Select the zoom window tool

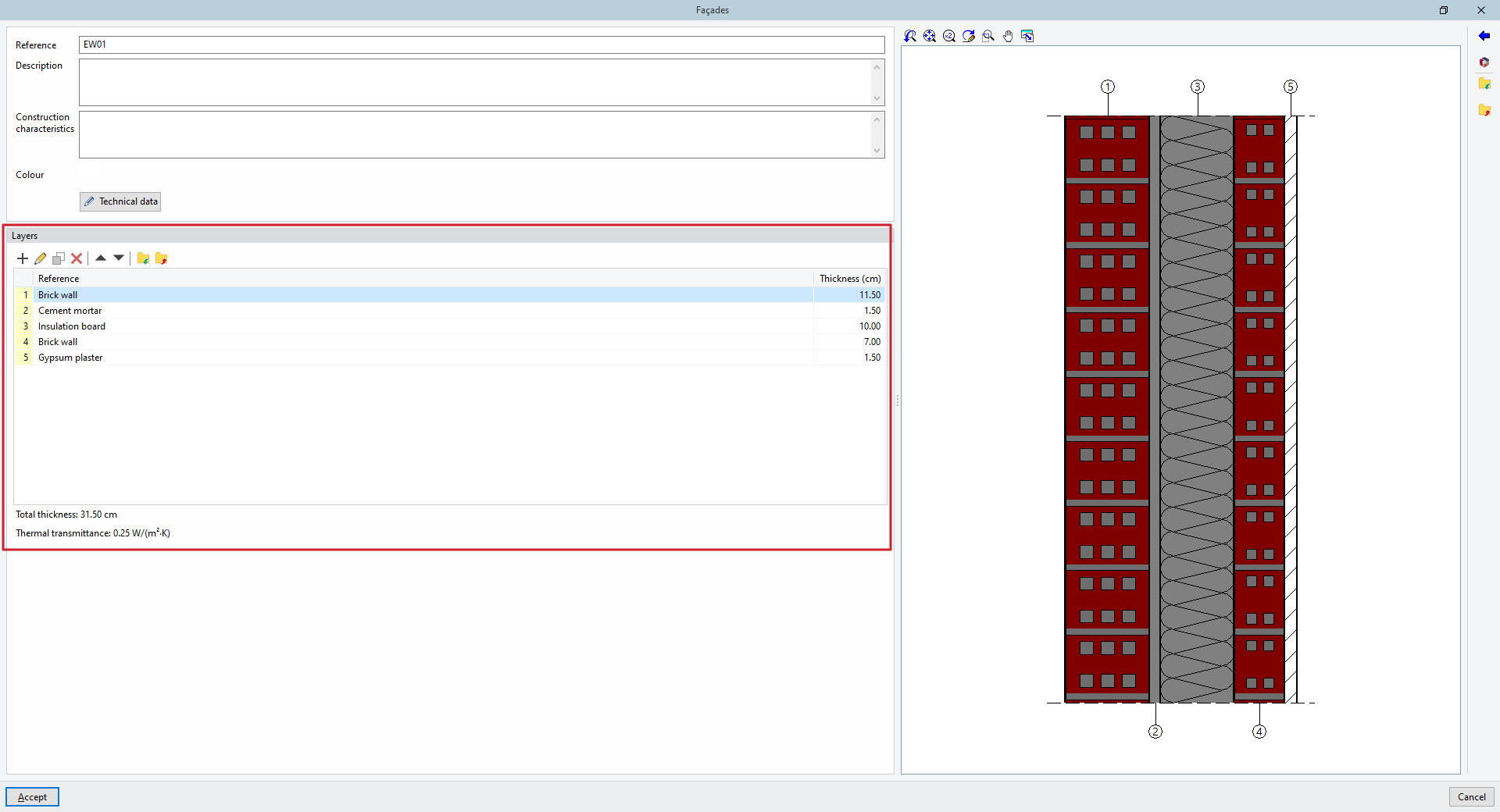click(x=987, y=36)
